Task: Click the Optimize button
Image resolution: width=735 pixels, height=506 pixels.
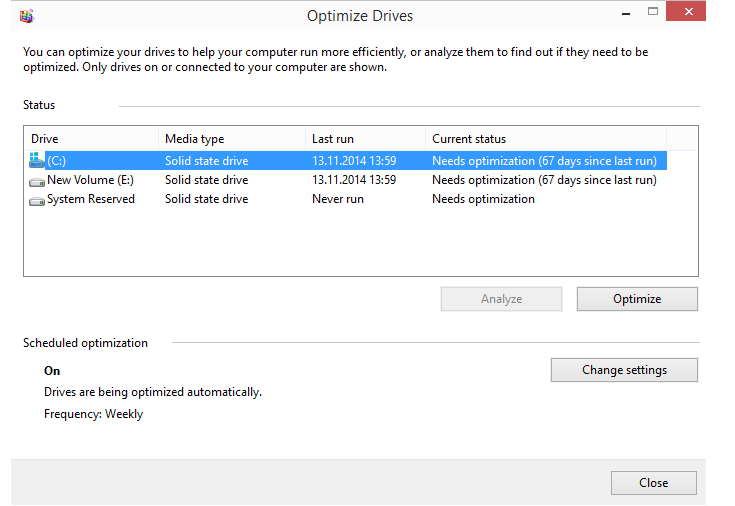Action: coord(637,299)
